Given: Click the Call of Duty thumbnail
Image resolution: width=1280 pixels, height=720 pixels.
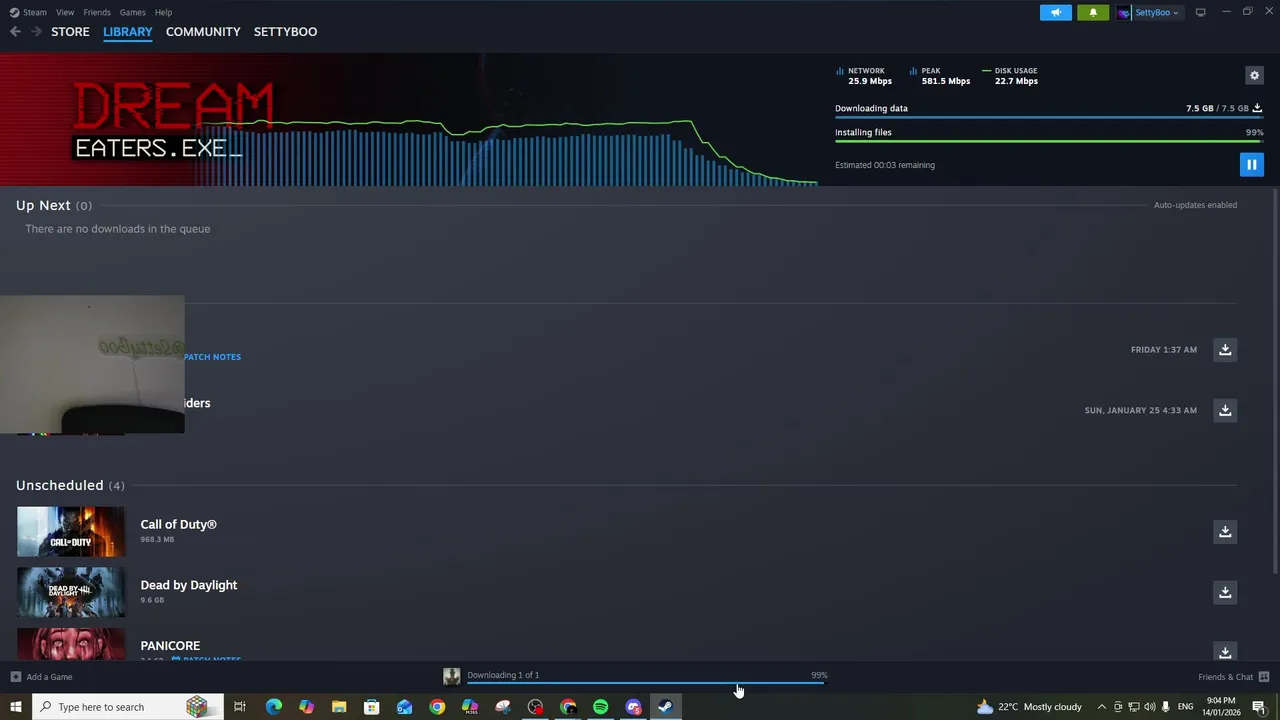Looking at the screenshot, I should (x=71, y=531).
